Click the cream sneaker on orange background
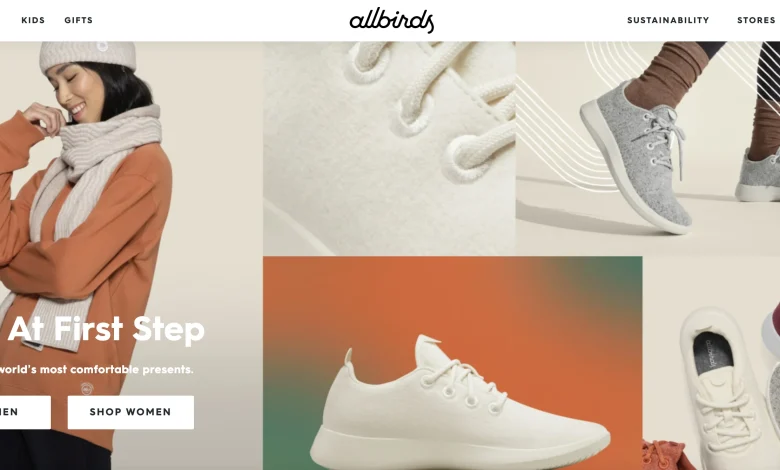This screenshot has width=780, height=470. 453,363
